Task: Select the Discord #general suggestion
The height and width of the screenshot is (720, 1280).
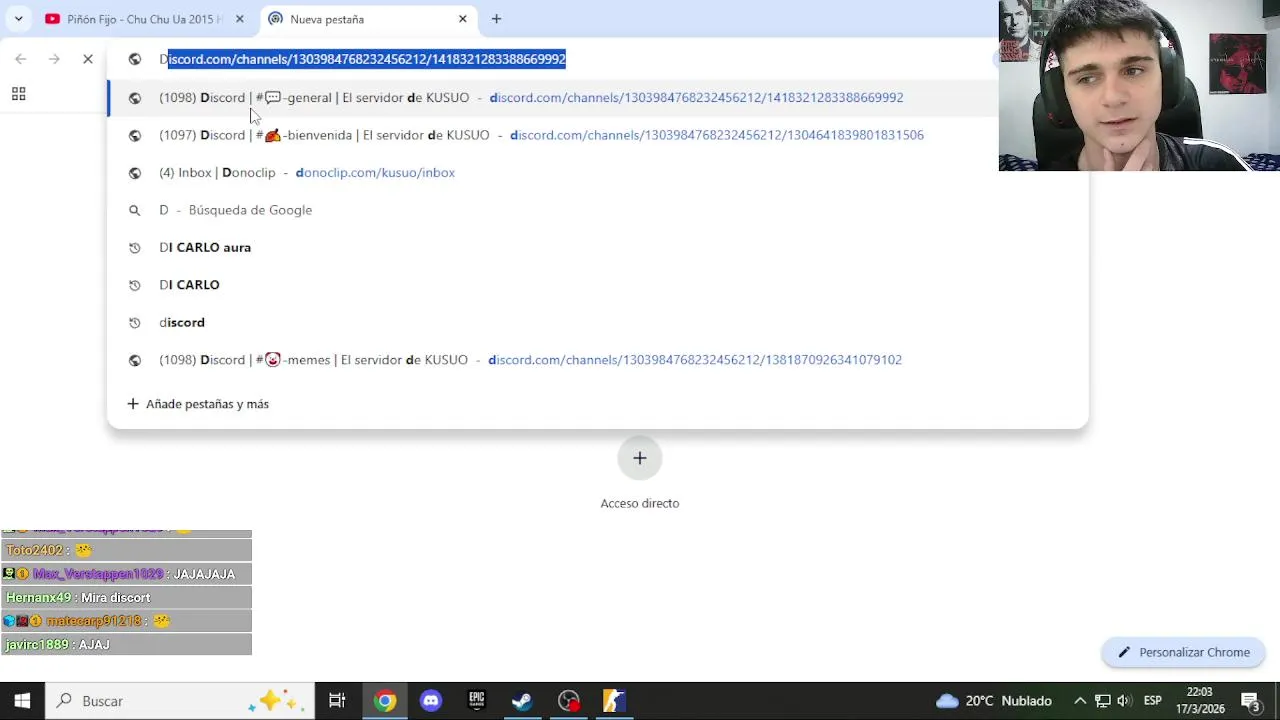Action: [x=597, y=97]
